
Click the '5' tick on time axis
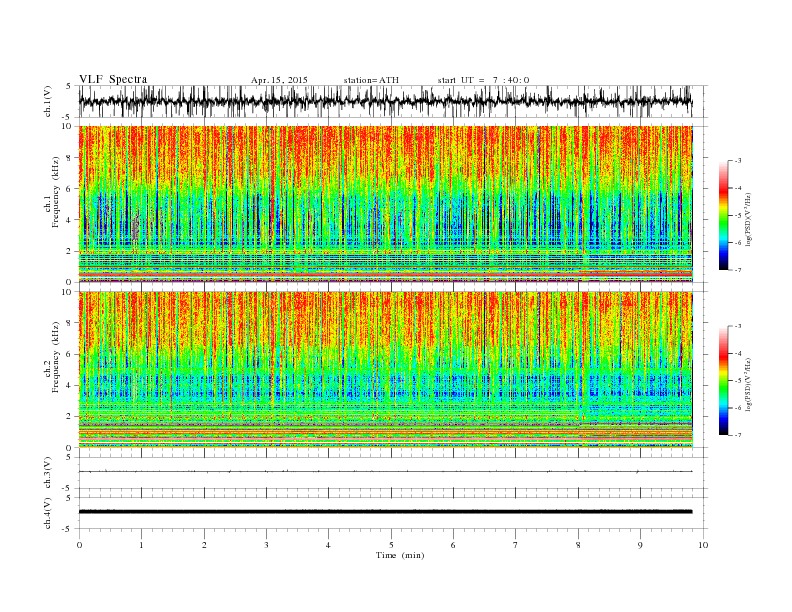[391, 545]
